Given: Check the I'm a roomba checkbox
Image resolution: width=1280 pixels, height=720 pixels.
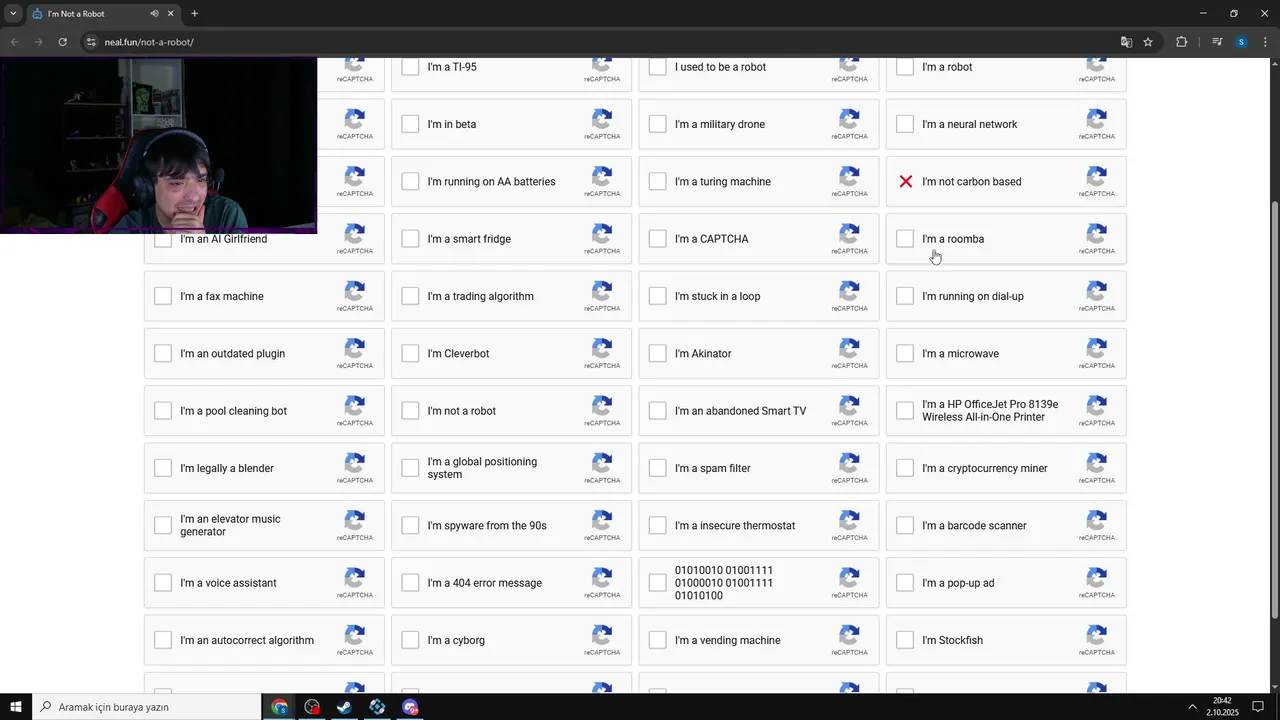Looking at the screenshot, I should [x=905, y=239].
